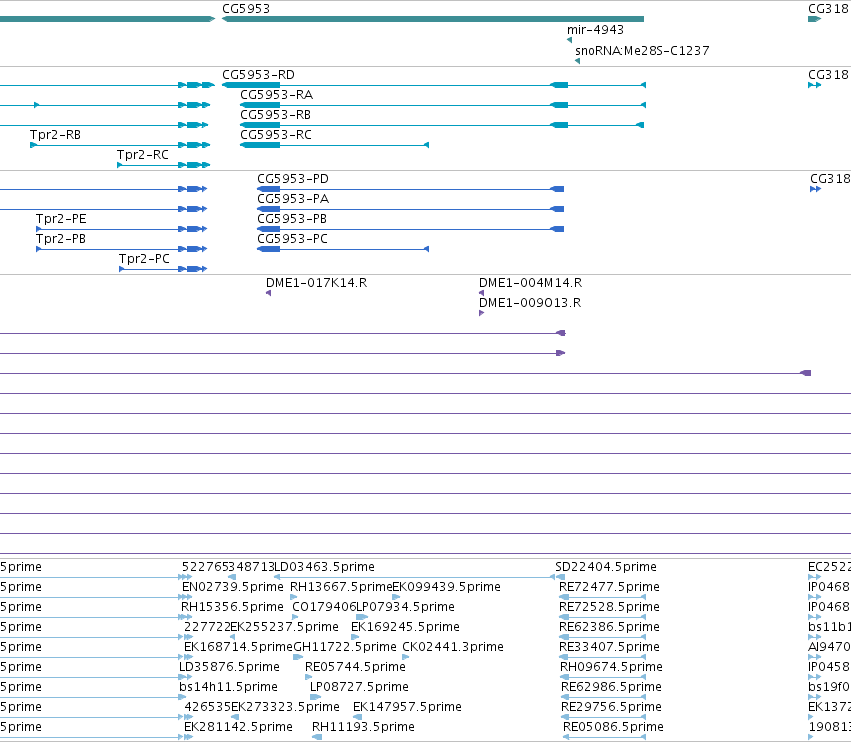Click the RE29756.5prime label

[x=612, y=707]
